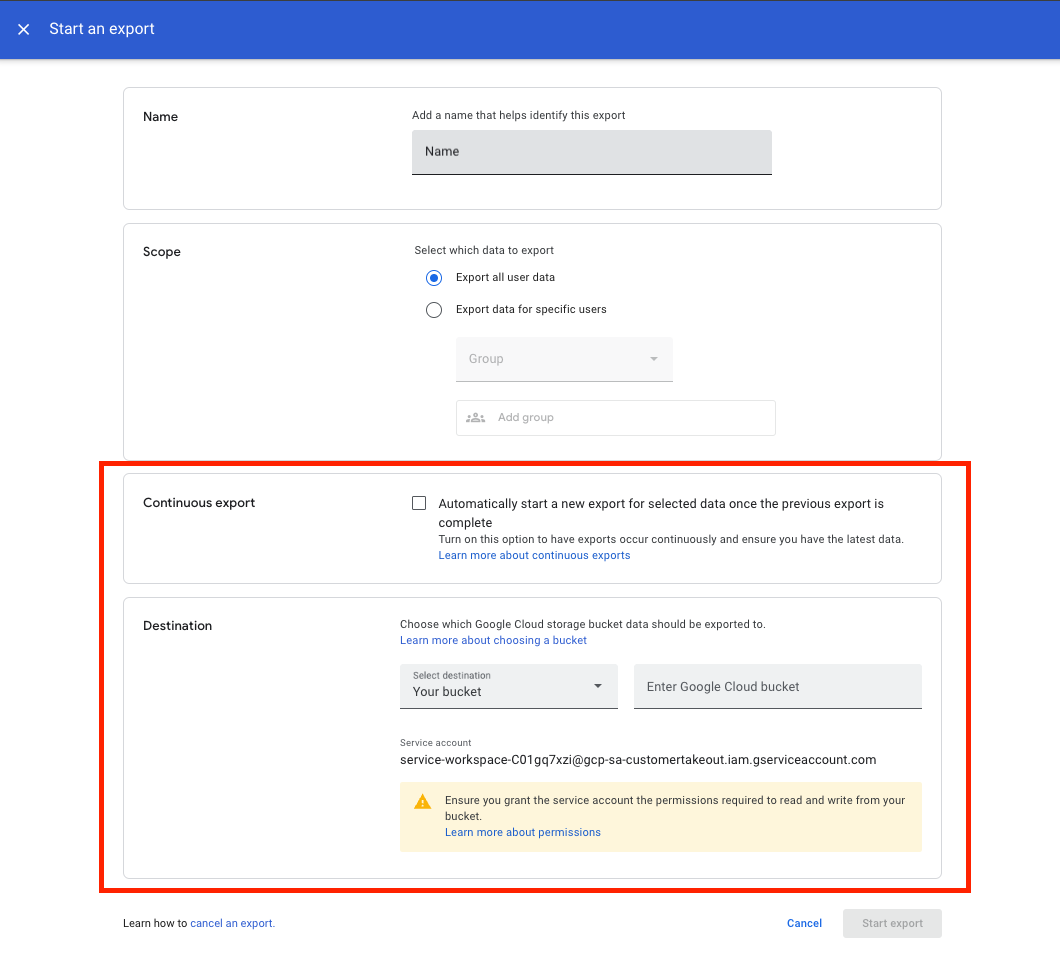Enable the continuous export checkbox
Viewport: 1060px width, 958px height.
419,504
